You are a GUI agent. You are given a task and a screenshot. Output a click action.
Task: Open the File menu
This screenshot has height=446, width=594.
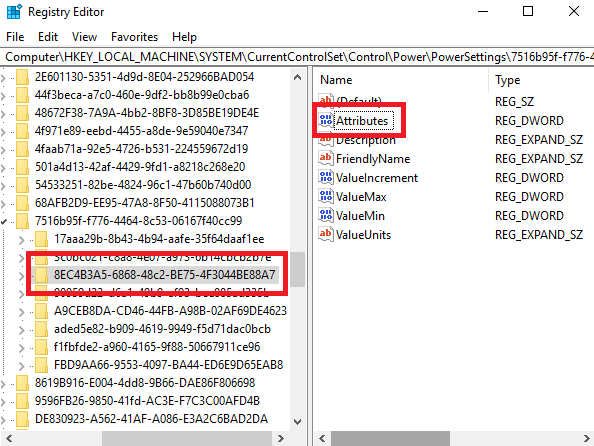pos(15,37)
